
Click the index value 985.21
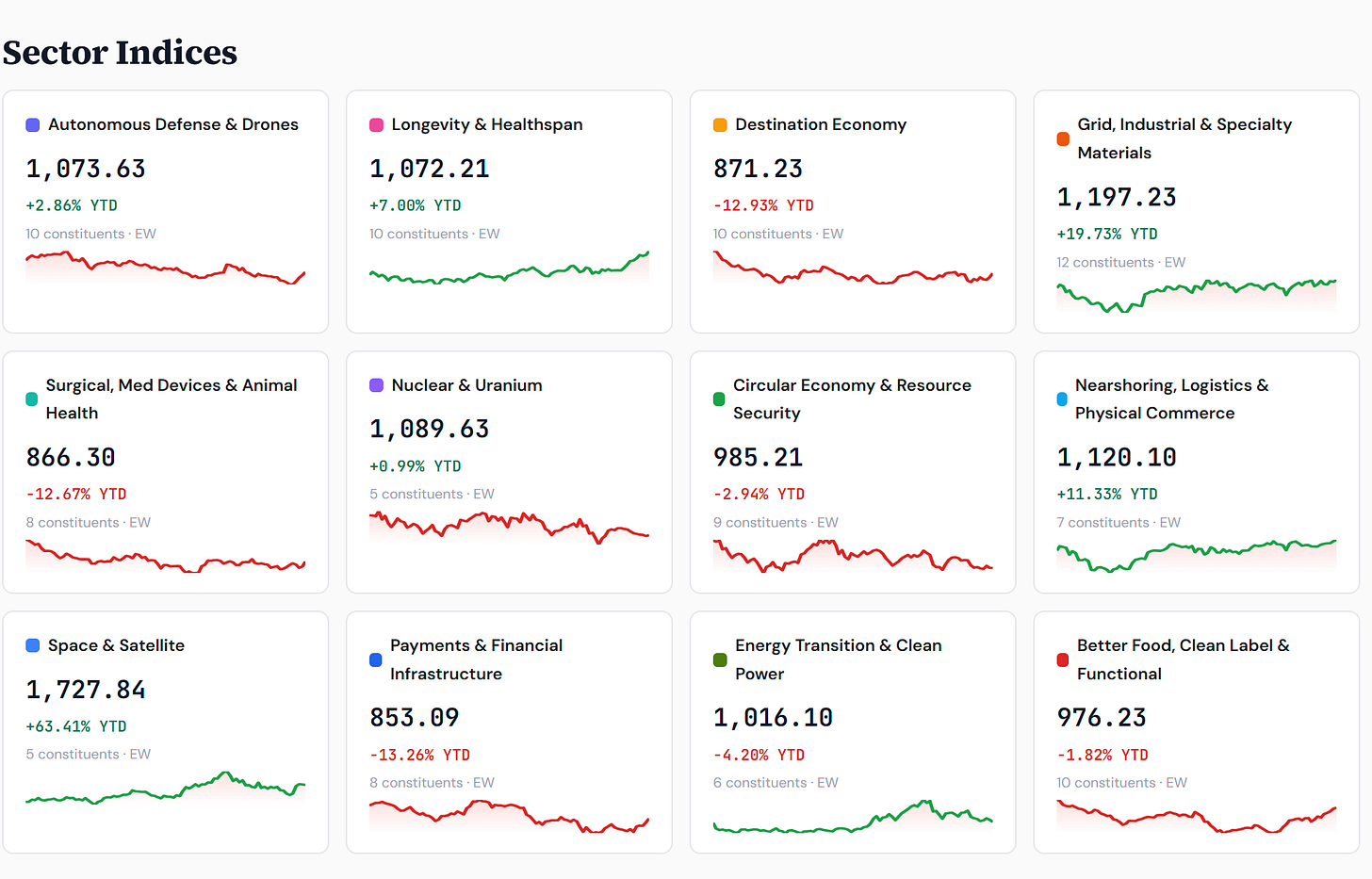[759, 458]
